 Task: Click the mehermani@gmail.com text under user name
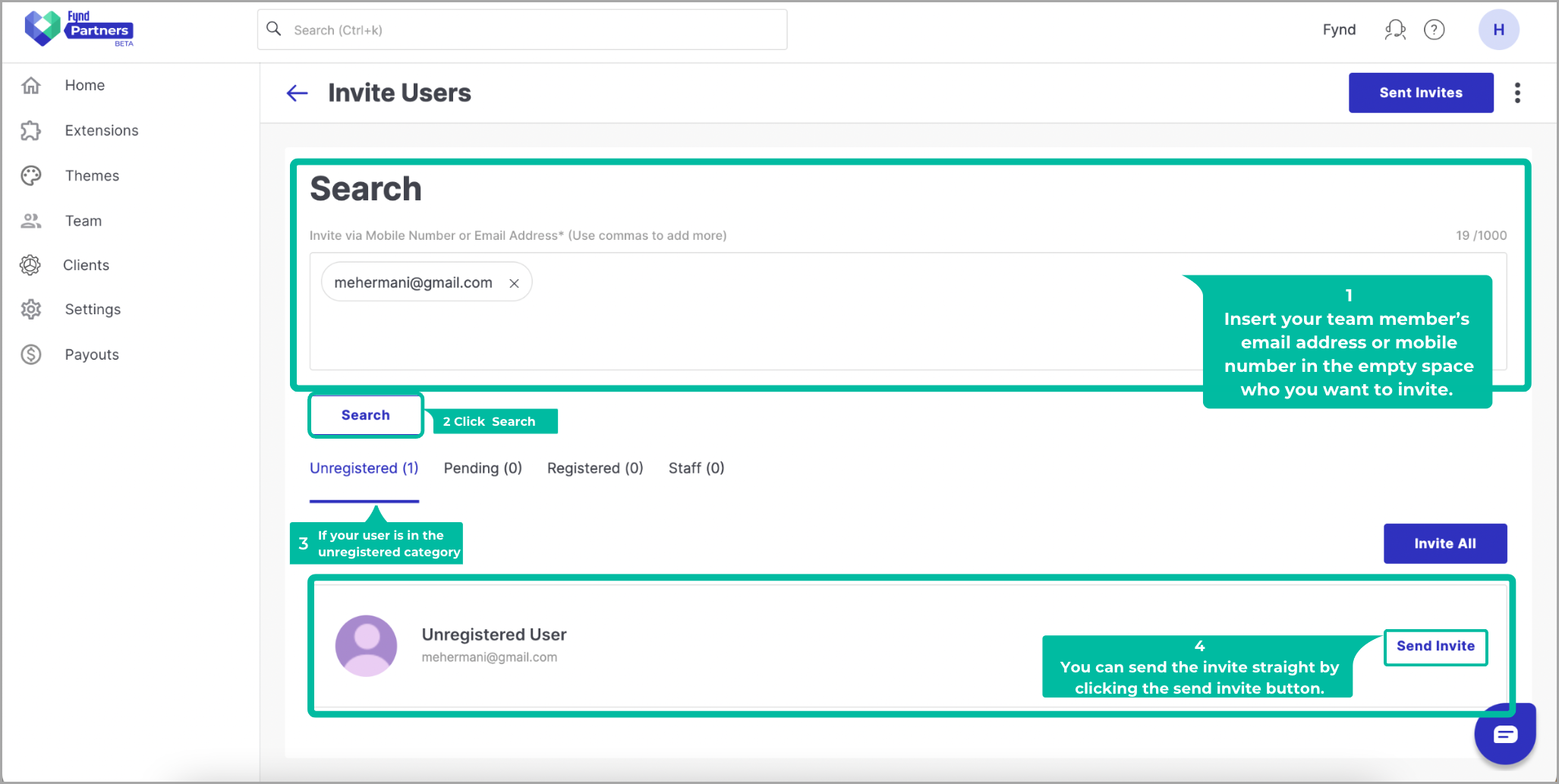pyautogui.click(x=490, y=657)
